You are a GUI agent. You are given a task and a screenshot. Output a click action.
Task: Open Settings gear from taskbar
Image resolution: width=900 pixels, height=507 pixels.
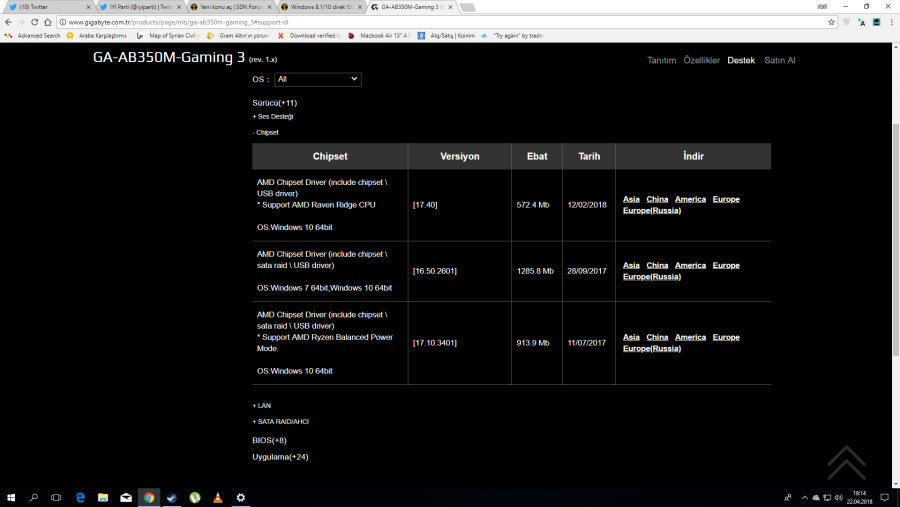[240, 497]
